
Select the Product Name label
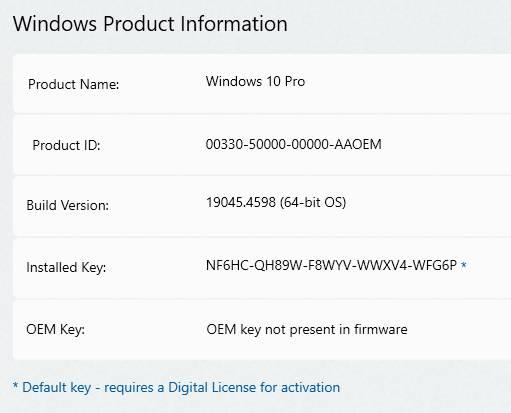point(74,84)
